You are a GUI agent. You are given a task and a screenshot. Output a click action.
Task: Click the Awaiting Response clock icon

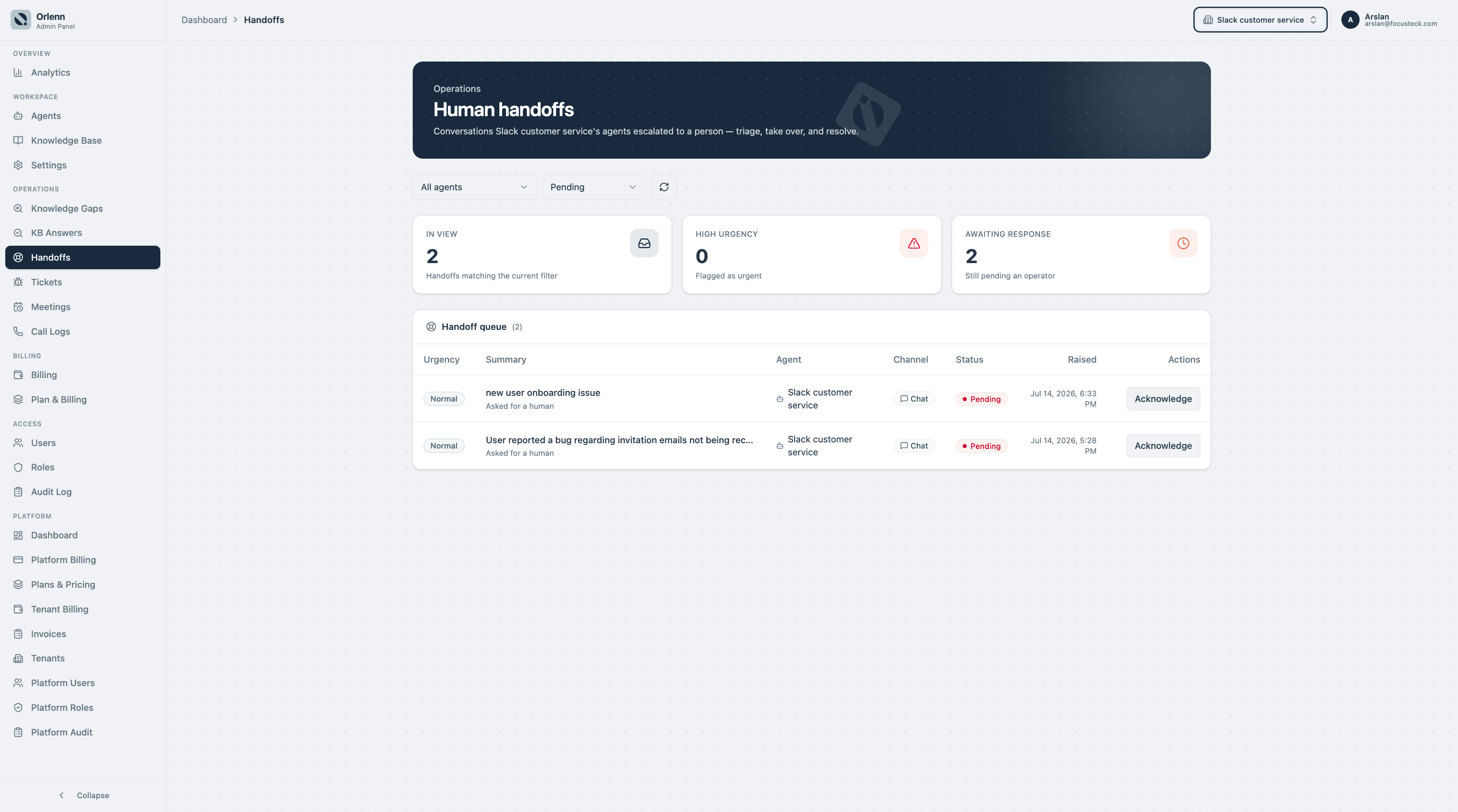point(1183,243)
